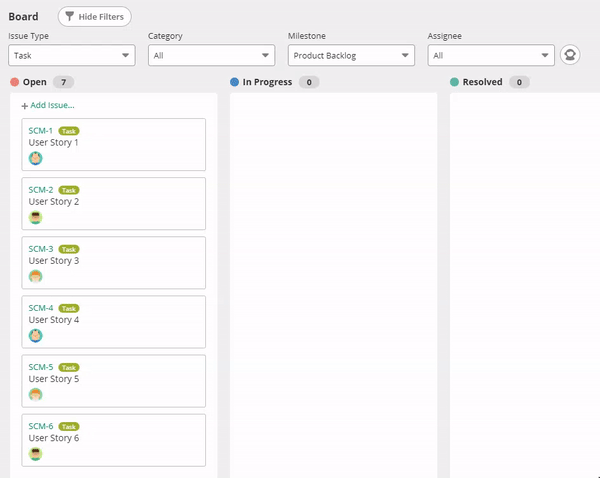Select the User Story 4 card title
The image size is (600, 478).
point(54,320)
